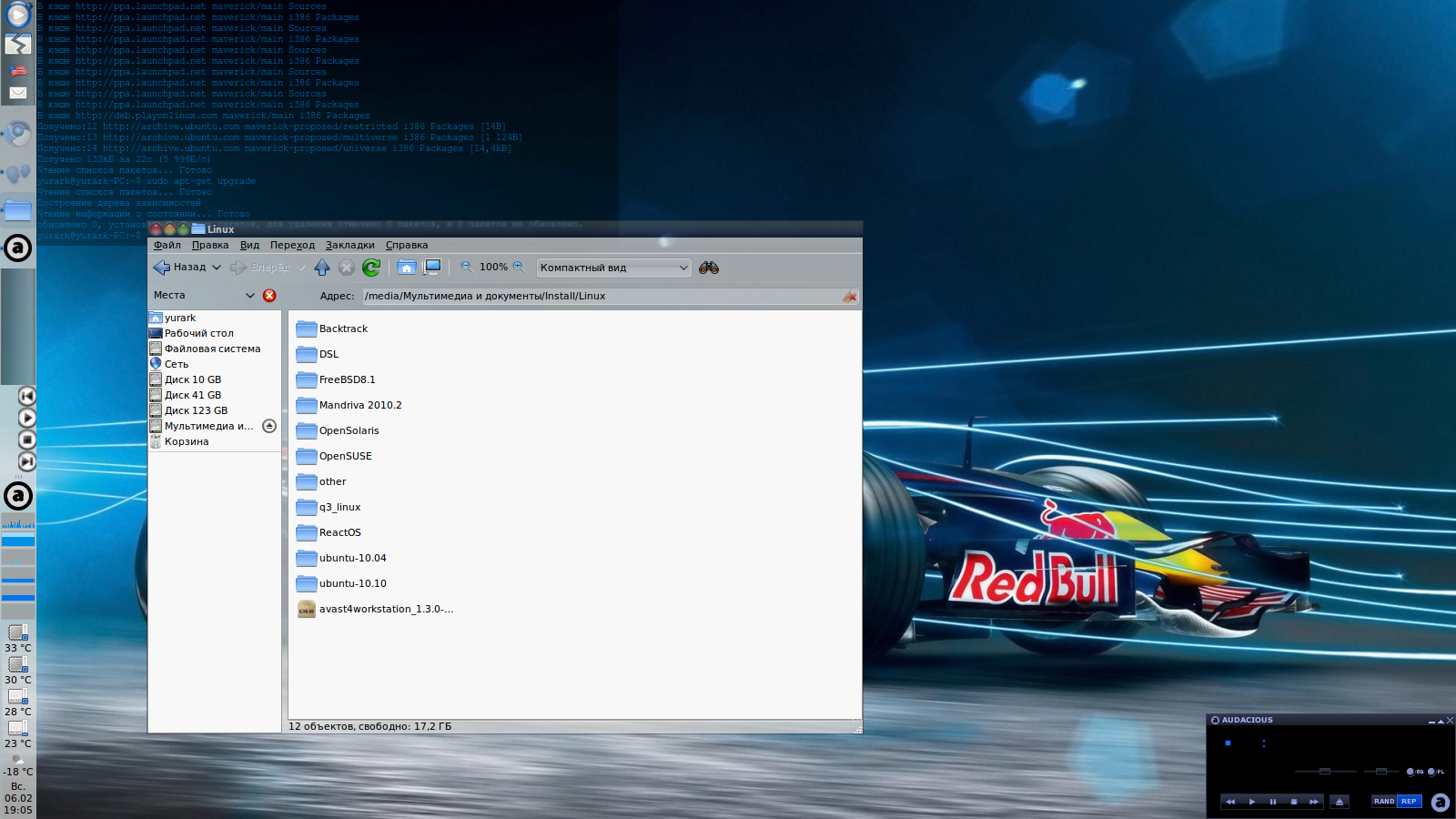Click the binoculars search icon
Image resolution: width=1456 pixels, height=819 pixels.
tap(709, 268)
